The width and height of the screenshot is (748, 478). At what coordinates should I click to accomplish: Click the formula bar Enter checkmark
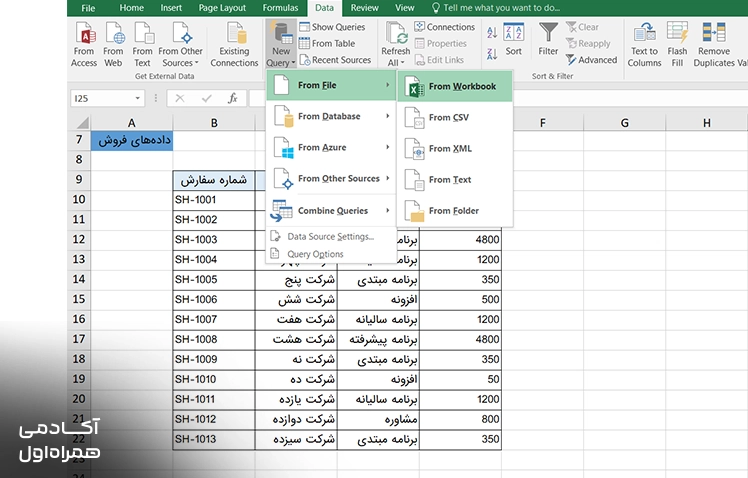(207, 98)
